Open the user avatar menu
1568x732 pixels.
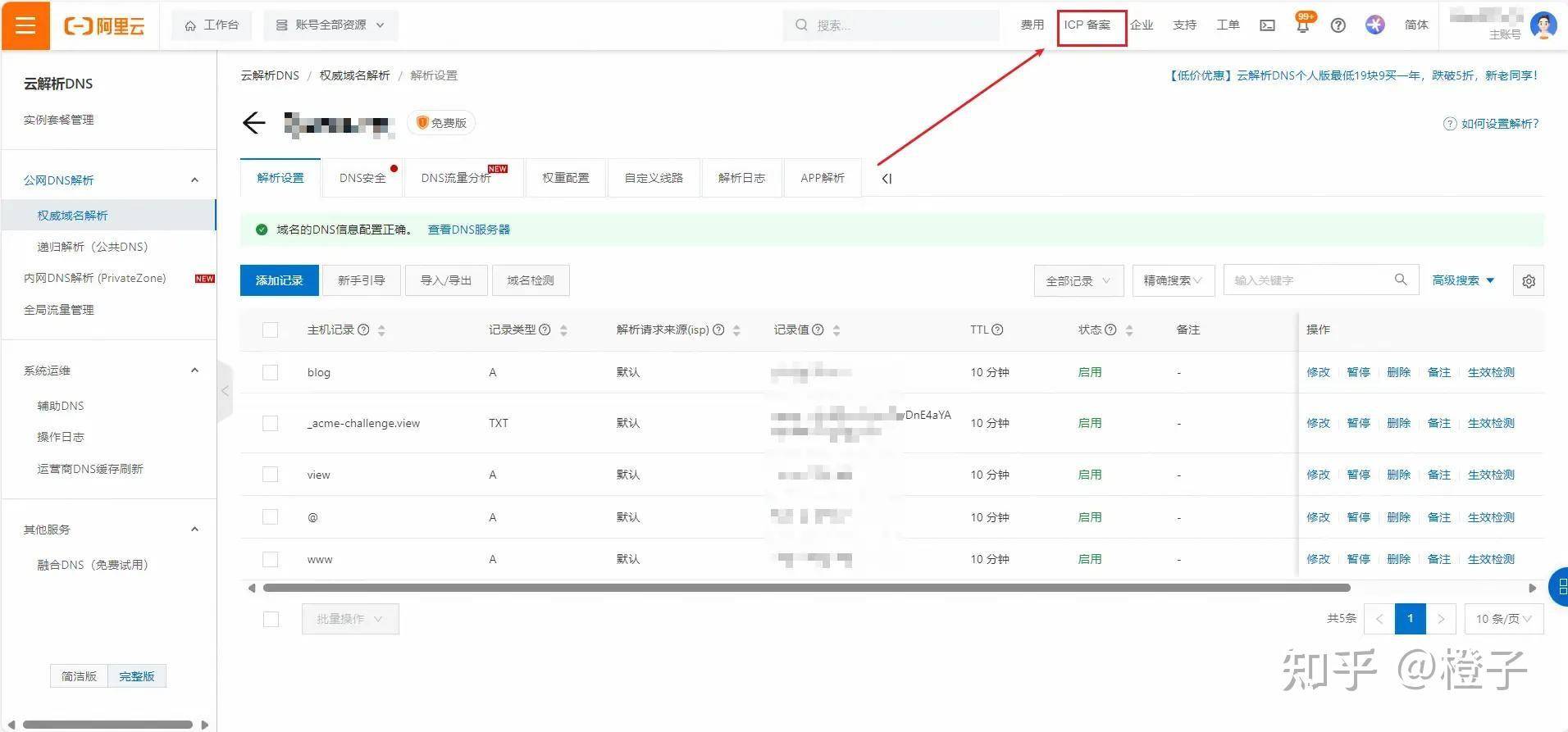1543,25
